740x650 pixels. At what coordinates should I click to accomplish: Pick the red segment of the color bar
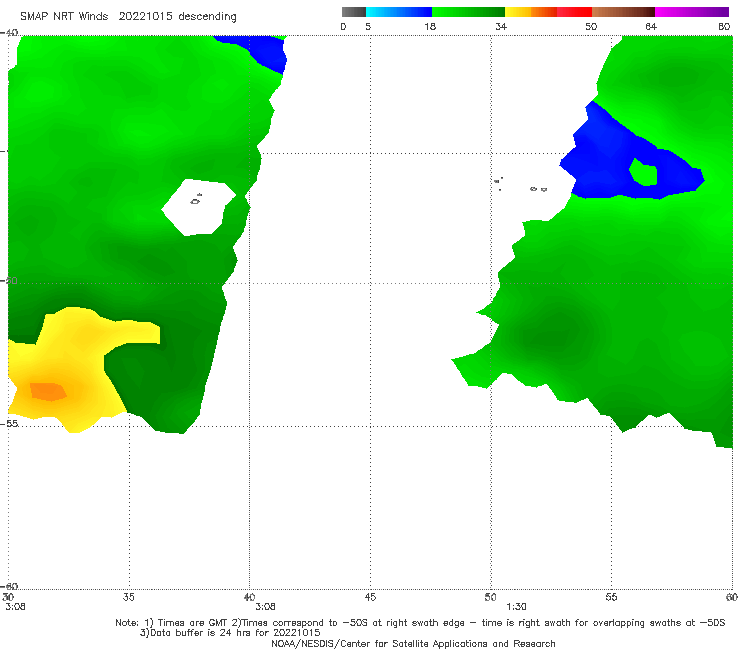pyautogui.click(x=574, y=12)
